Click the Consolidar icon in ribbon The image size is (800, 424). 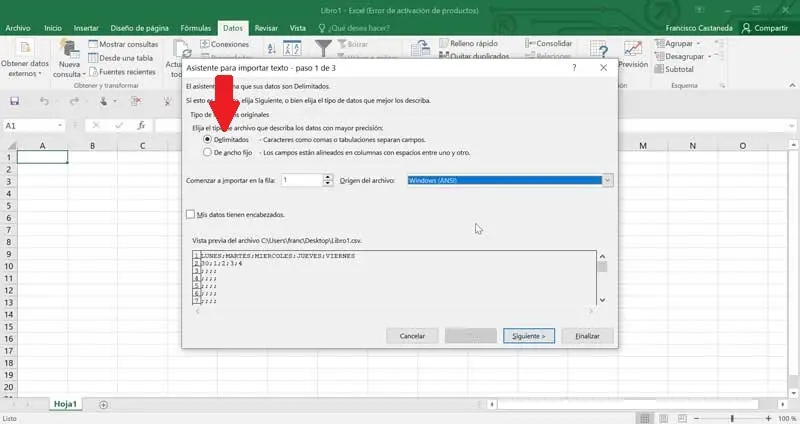click(530, 44)
